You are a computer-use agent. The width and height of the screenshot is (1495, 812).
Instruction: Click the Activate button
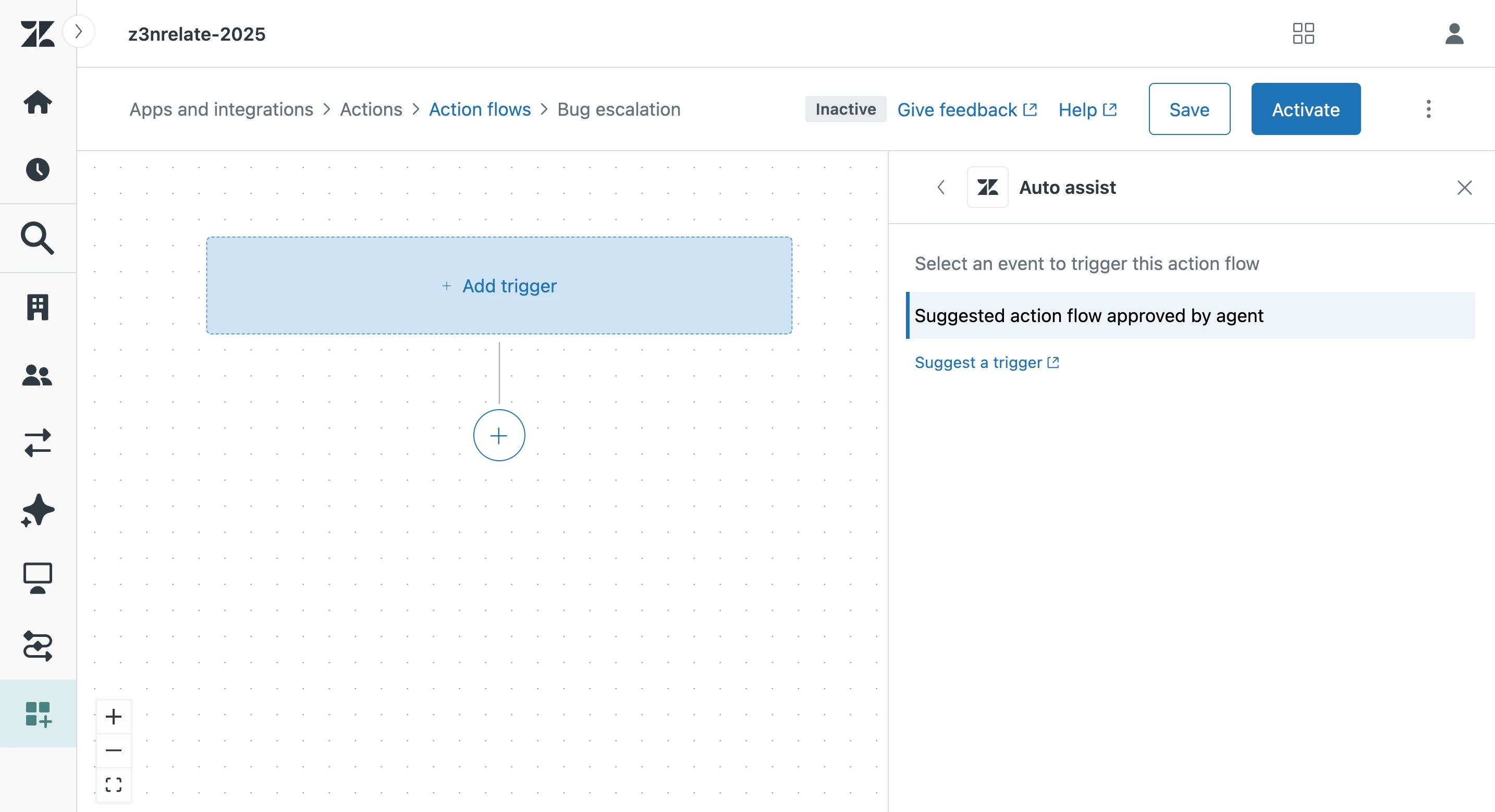point(1305,109)
